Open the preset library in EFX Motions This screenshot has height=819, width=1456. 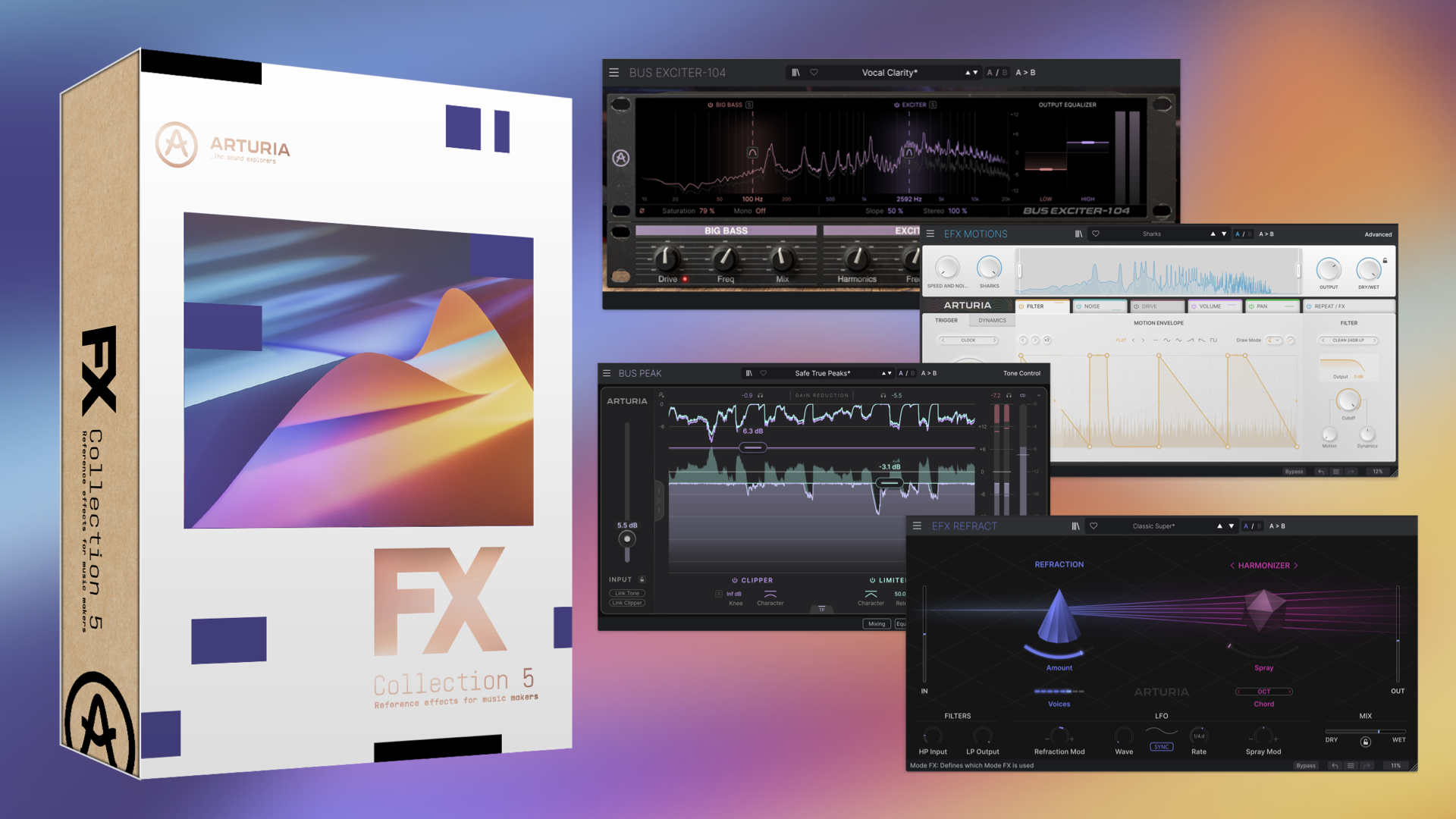[1078, 234]
